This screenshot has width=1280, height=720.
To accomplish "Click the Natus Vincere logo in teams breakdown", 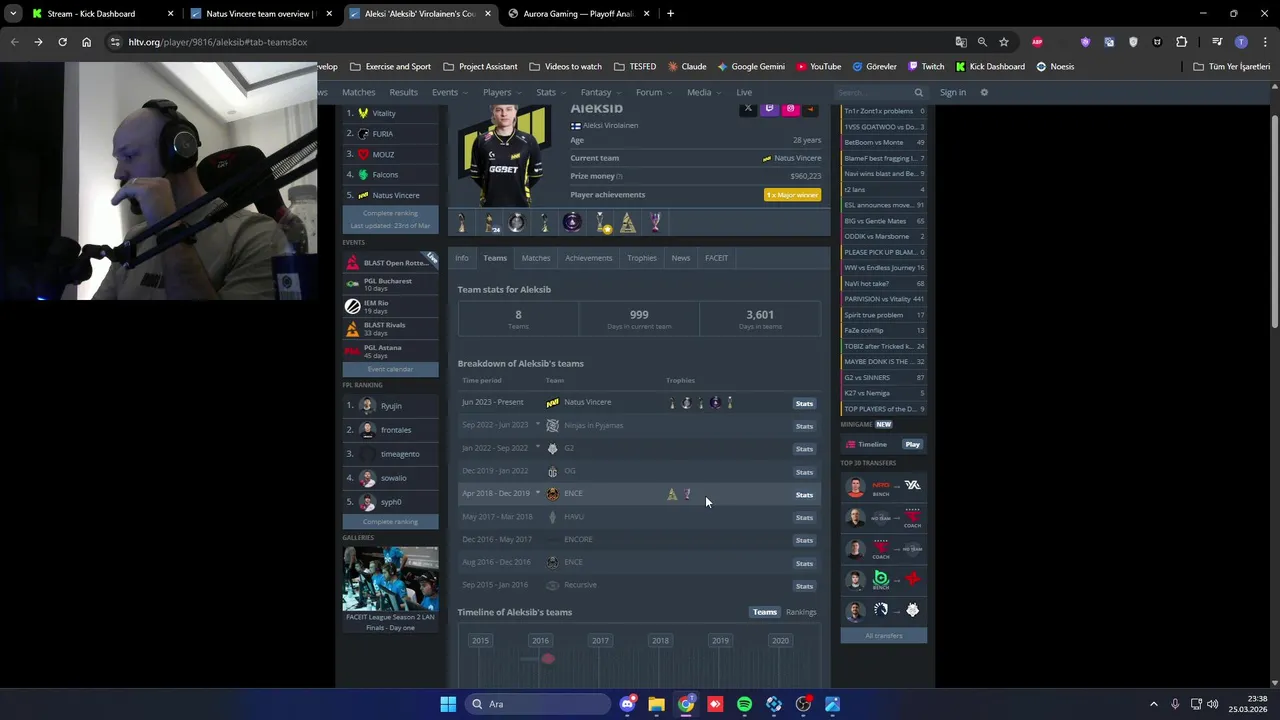I will [x=552, y=403].
